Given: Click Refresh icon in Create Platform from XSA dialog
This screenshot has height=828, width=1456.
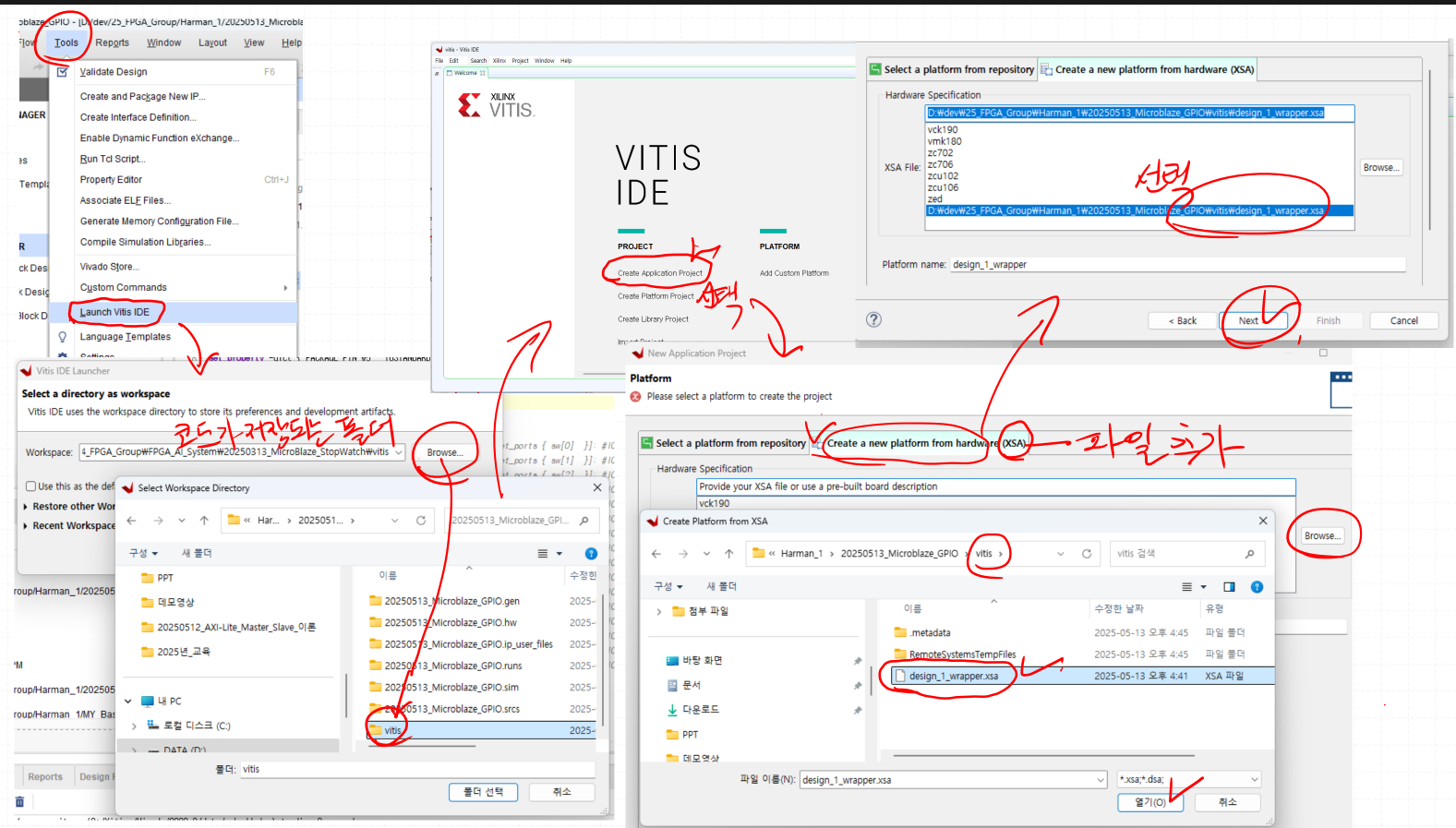Looking at the screenshot, I should 1087,554.
